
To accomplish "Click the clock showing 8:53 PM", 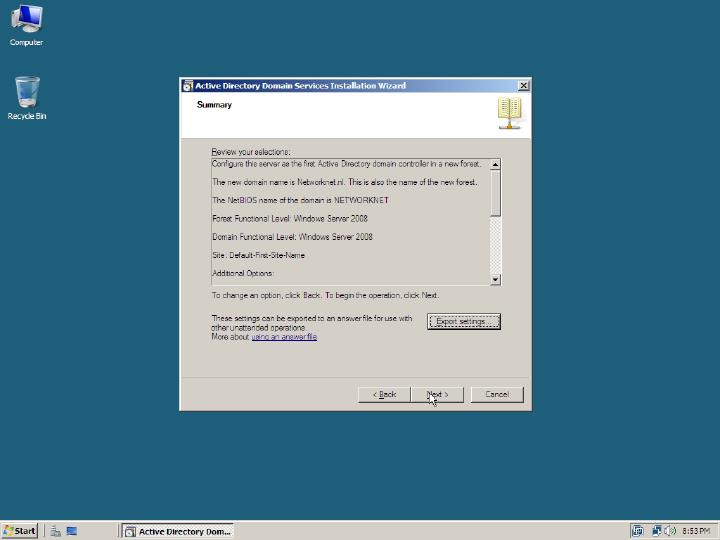I will (x=696, y=531).
